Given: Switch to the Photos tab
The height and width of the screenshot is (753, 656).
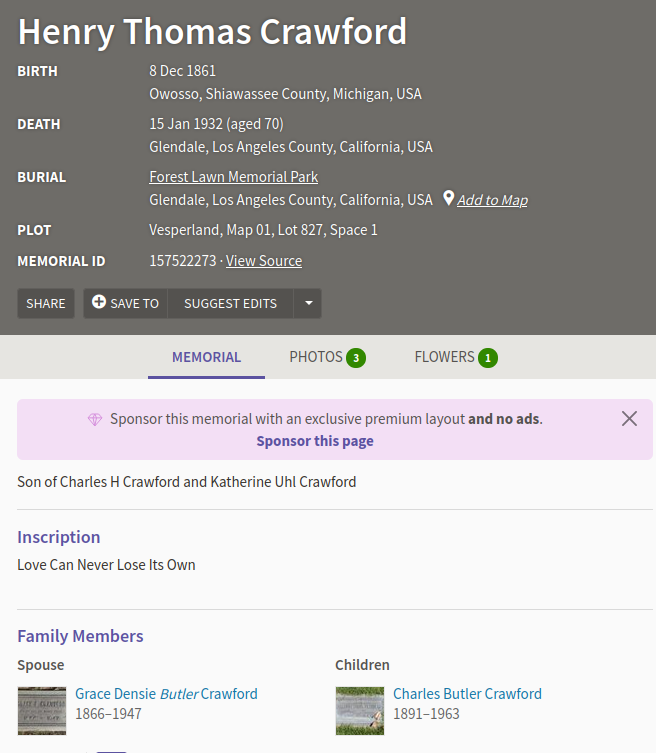Looking at the screenshot, I should pos(316,357).
